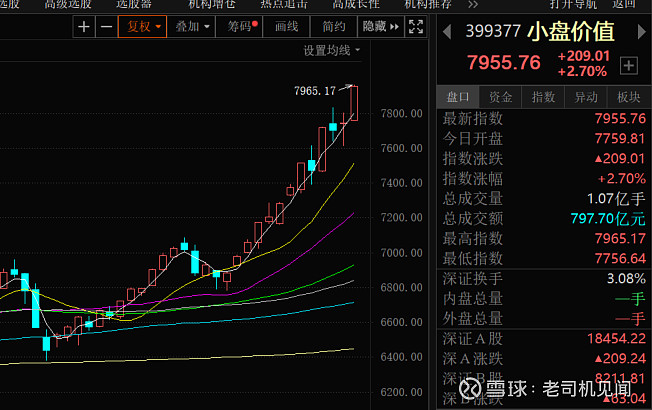Go to previous index with left arrow
The height and width of the screenshot is (410, 652).
(x=447, y=32)
